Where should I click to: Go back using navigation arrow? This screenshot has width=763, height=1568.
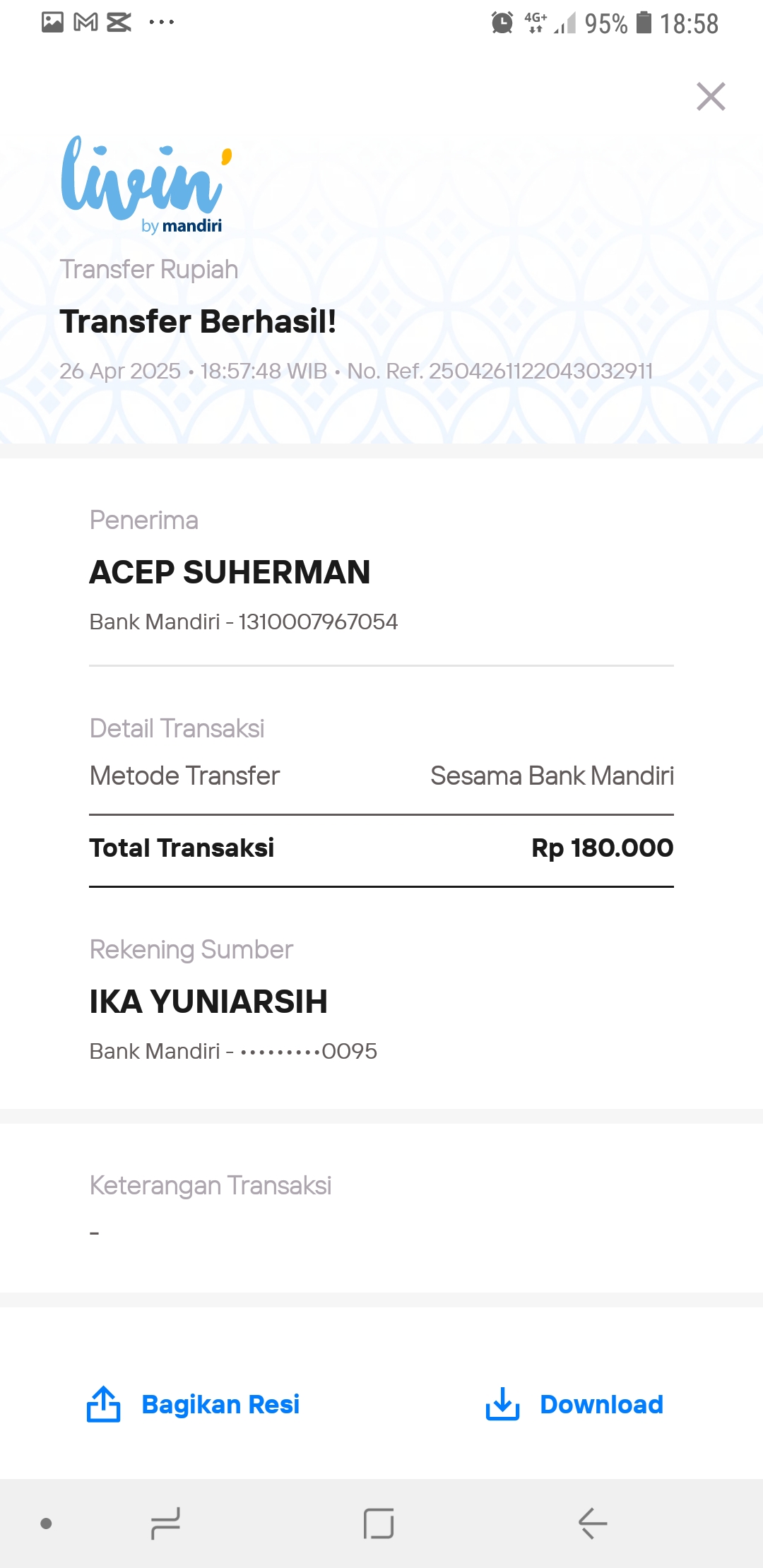click(593, 1524)
